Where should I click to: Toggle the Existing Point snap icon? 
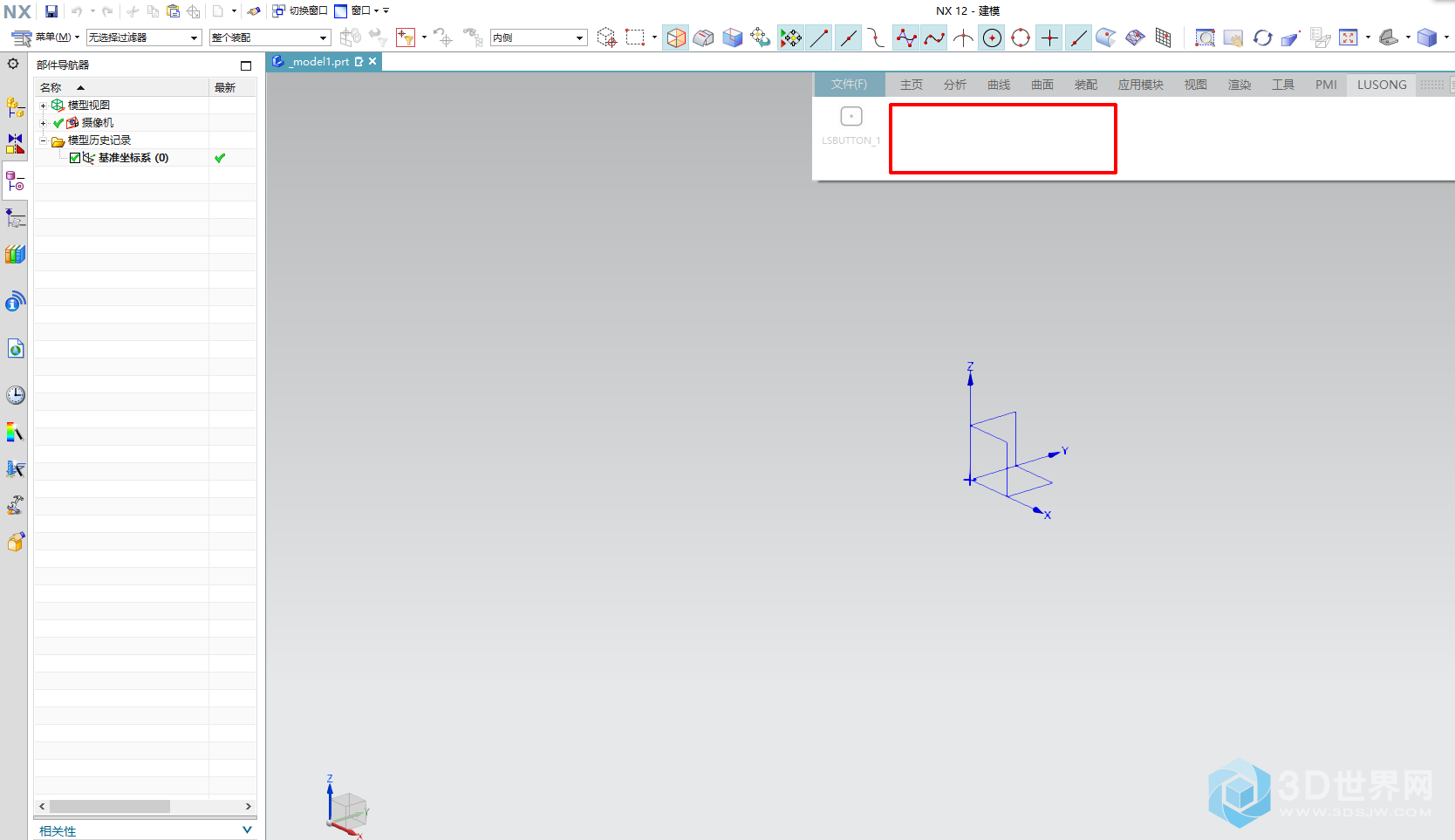[1049, 38]
